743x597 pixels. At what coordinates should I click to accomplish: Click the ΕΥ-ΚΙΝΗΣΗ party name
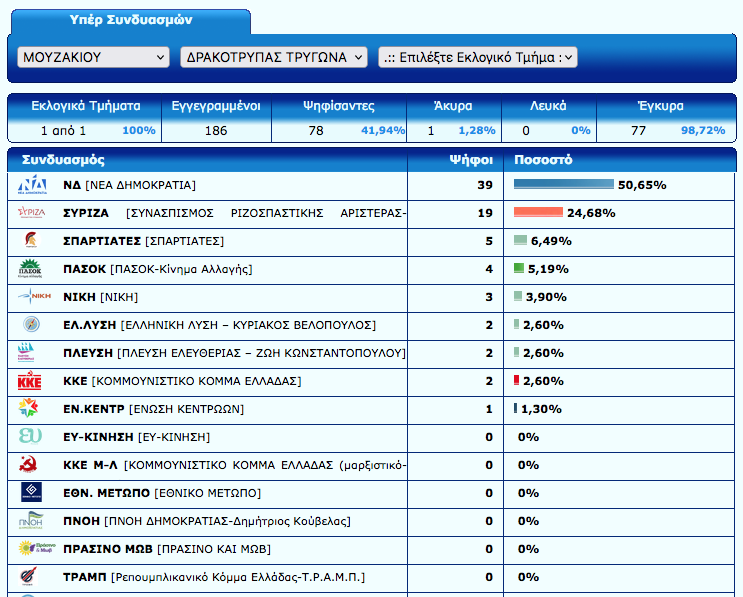pyautogui.click(x=98, y=437)
